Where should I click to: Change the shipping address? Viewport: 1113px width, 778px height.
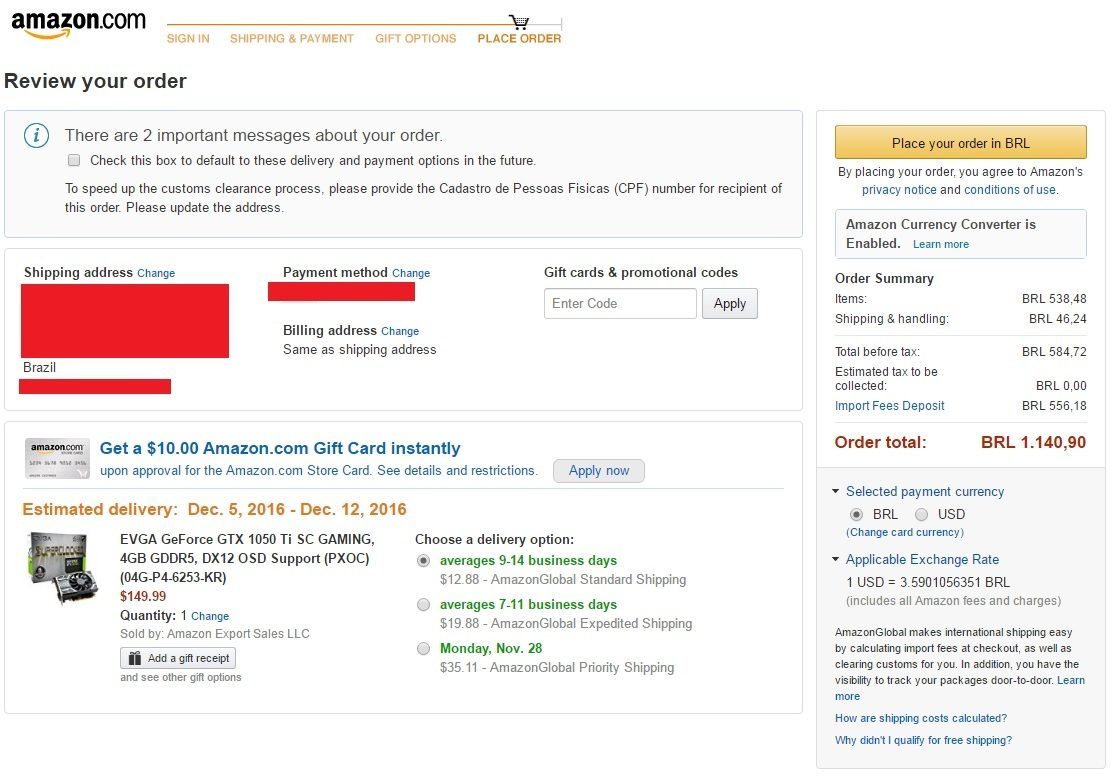(156, 273)
